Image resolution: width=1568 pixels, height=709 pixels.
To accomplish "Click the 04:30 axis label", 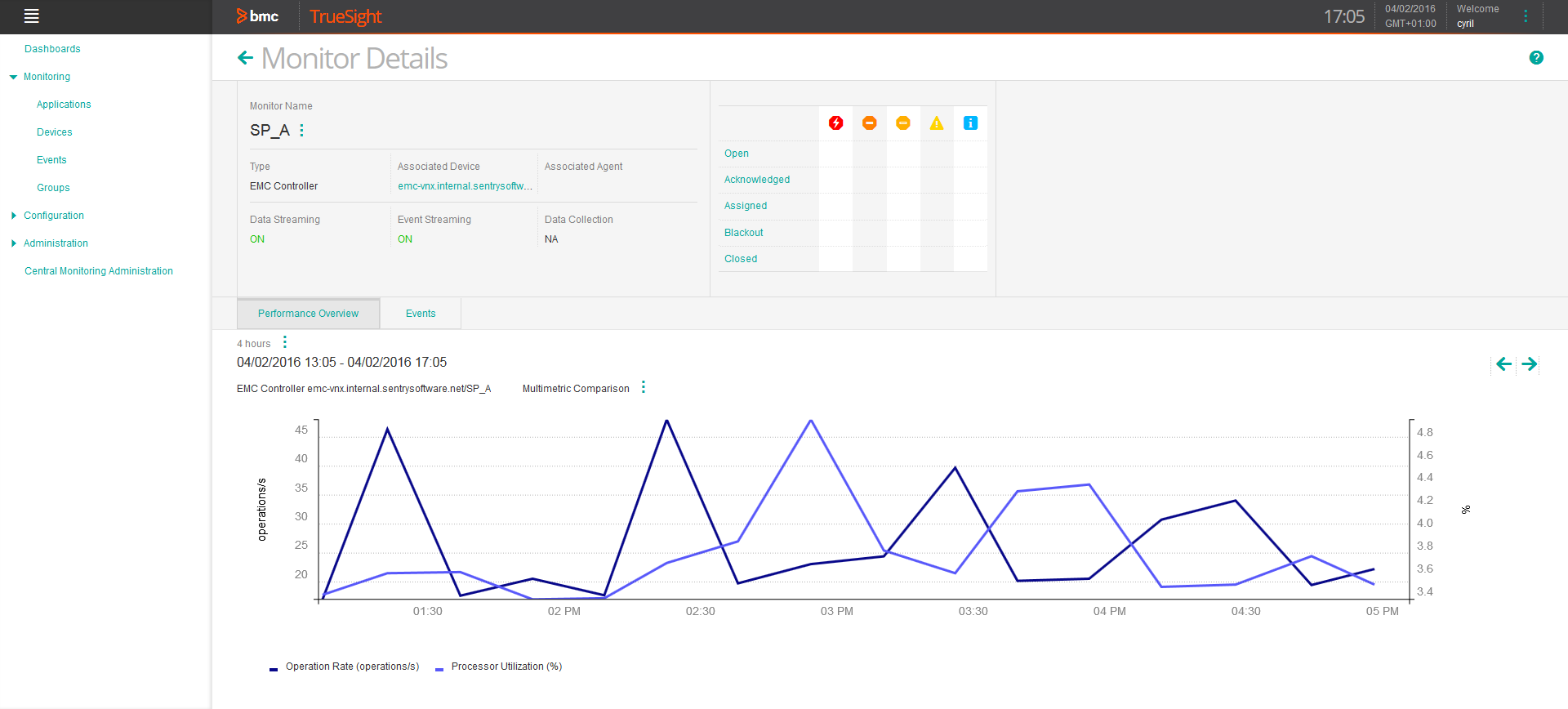I will [1245, 611].
